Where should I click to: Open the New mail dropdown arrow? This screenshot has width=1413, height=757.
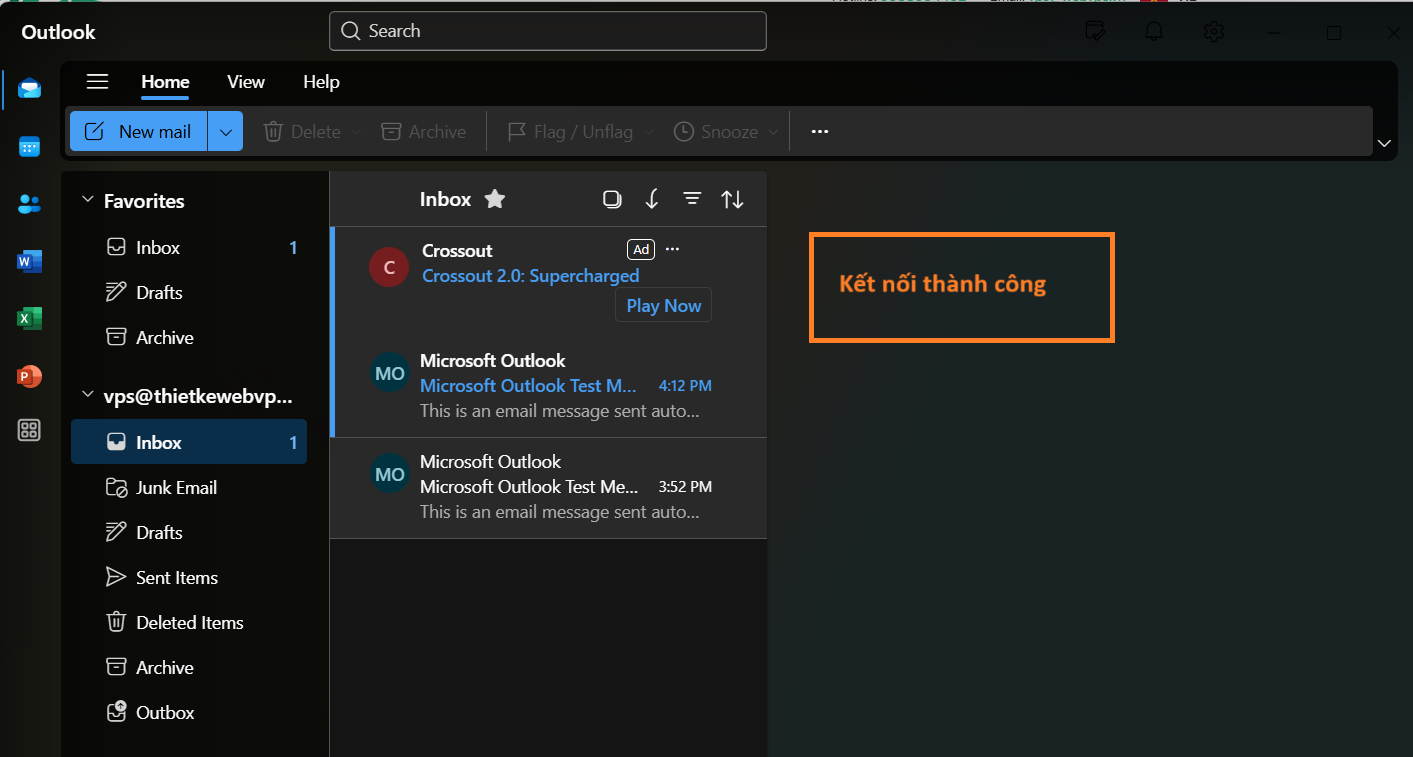(226, 131)
